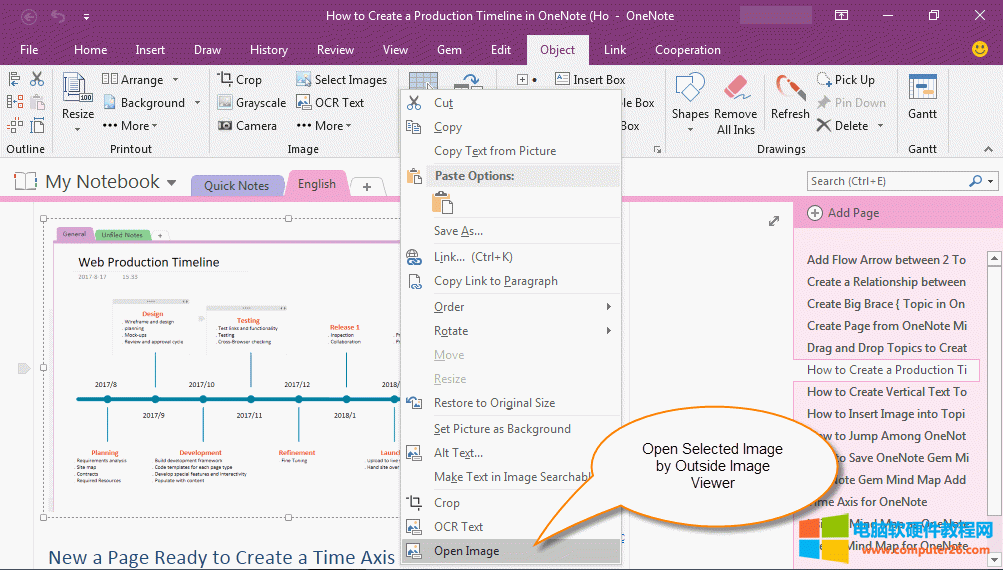
Task: Click the Refresh drawings icon
Action: pos(790,90)
